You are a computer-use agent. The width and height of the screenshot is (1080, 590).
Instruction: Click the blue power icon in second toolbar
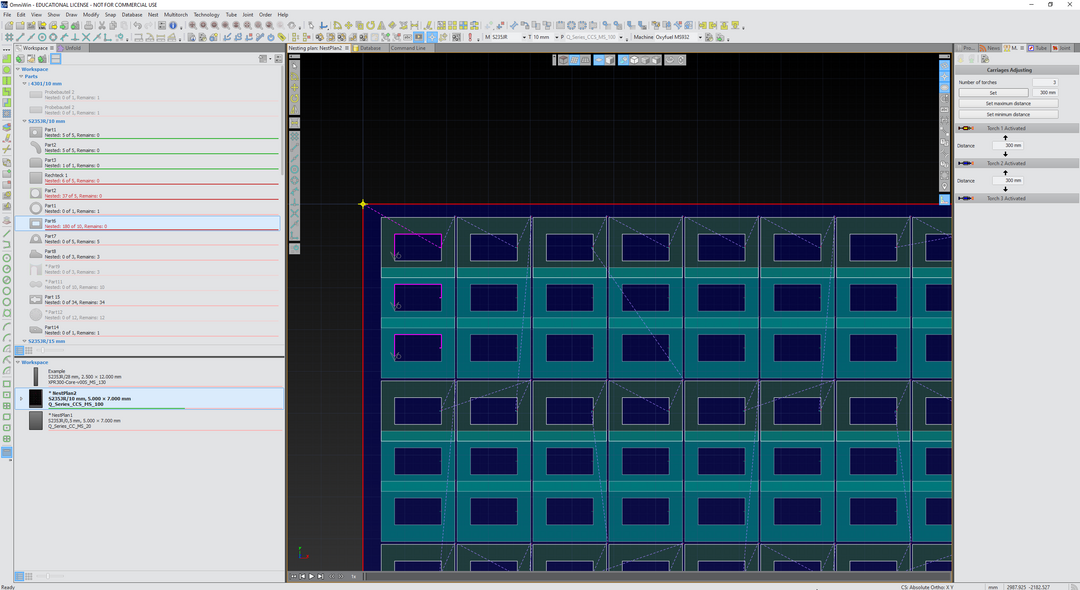click(x=271, y=36)
